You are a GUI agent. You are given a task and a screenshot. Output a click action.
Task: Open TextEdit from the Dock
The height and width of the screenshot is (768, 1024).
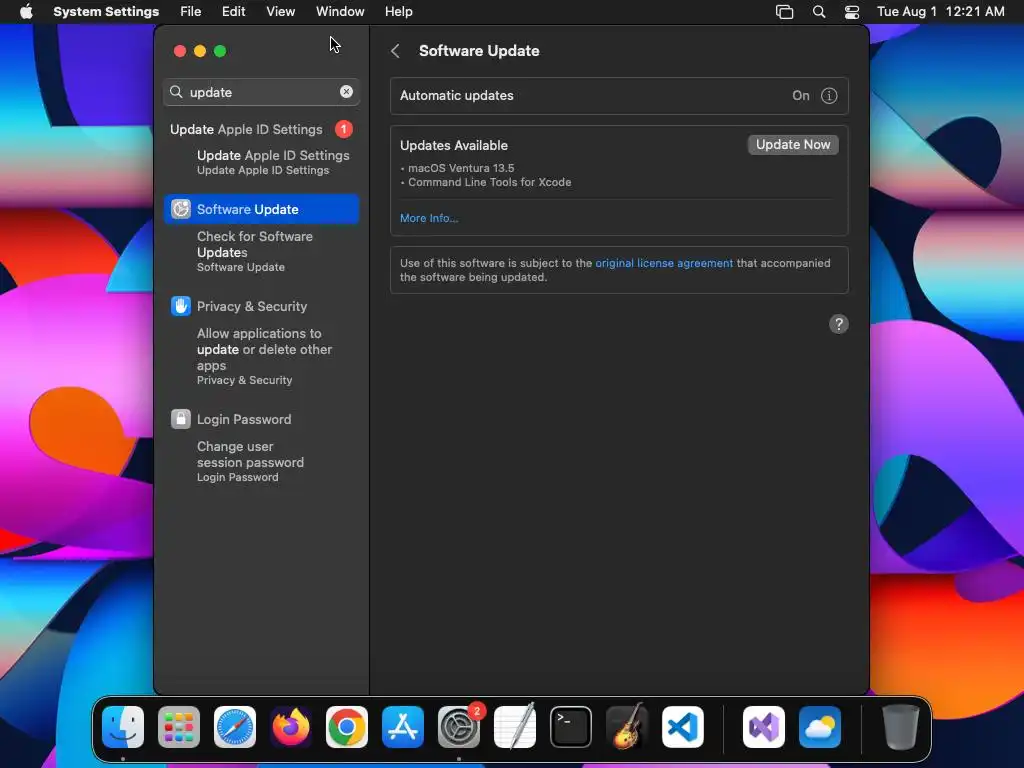pos(515,727)
